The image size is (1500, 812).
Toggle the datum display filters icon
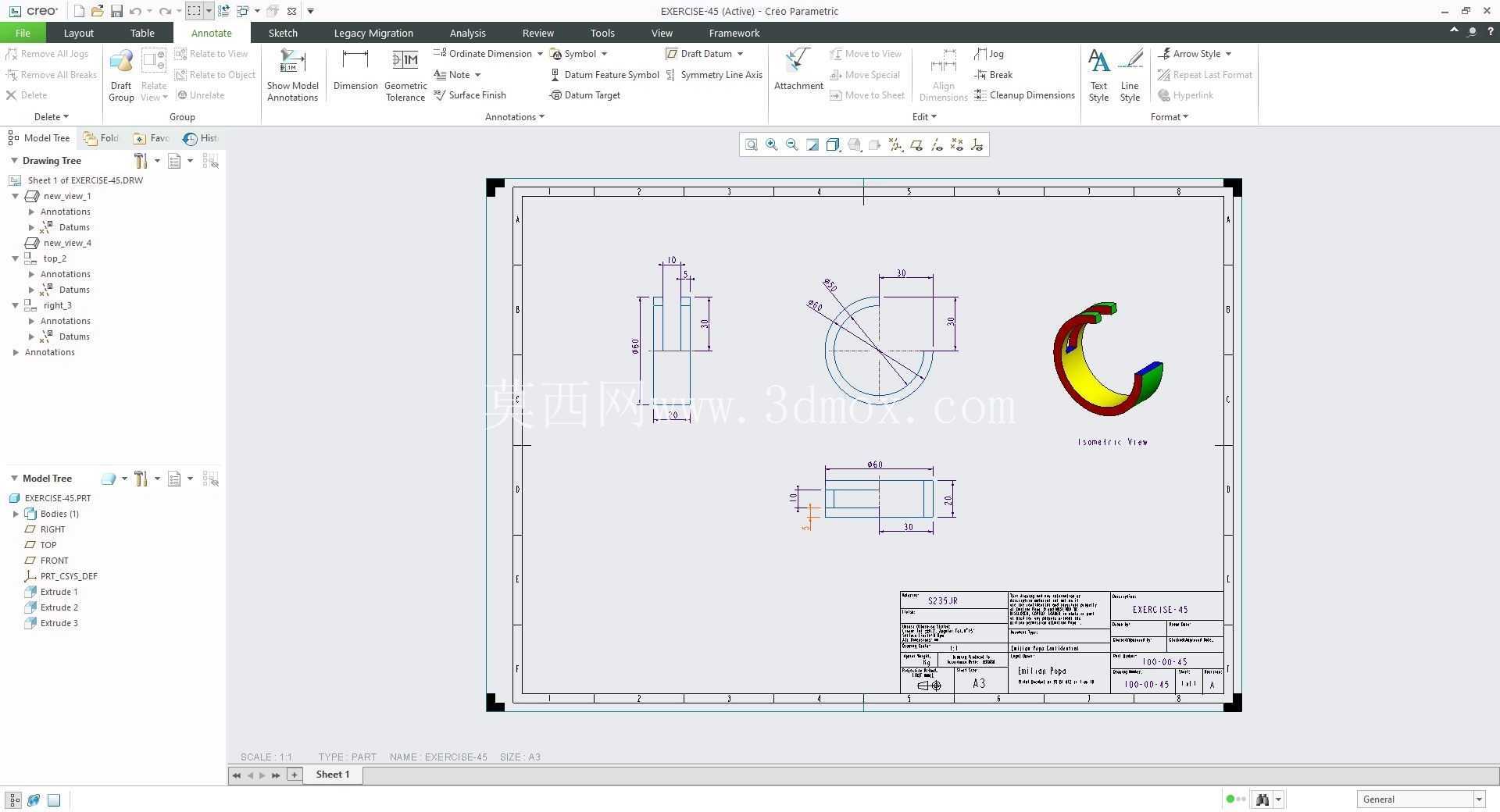(895, 144)
